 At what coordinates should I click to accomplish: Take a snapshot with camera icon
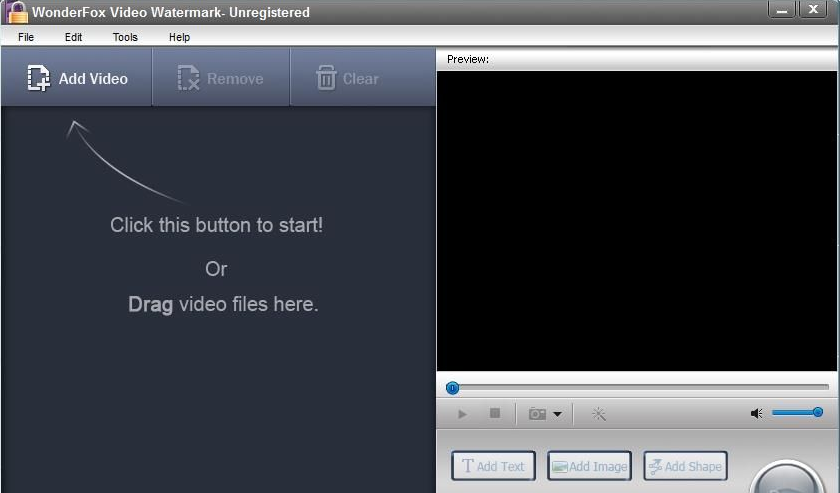[537, 414]
